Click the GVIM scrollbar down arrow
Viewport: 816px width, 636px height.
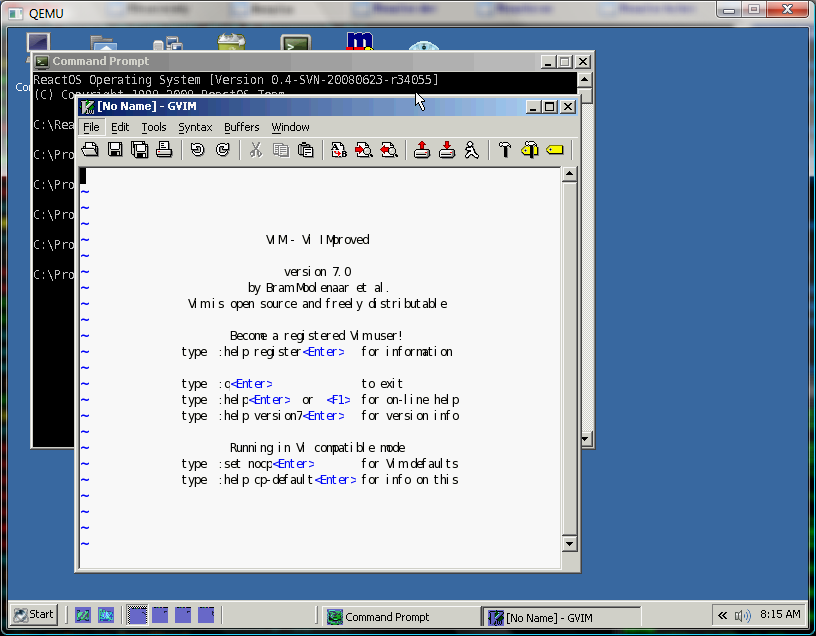(x=569, y=544)
